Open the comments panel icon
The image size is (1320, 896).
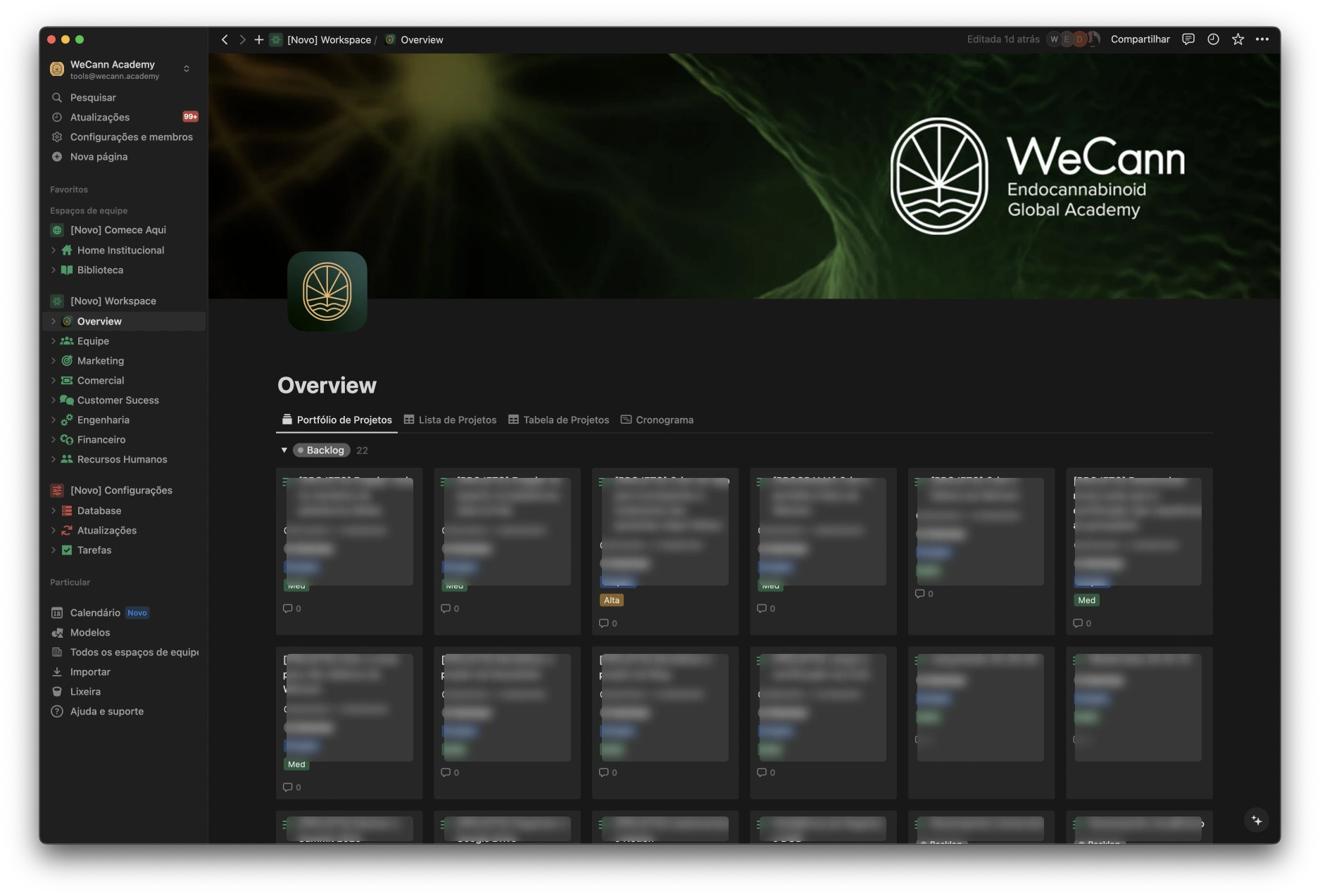click(x=1188, y=39)
